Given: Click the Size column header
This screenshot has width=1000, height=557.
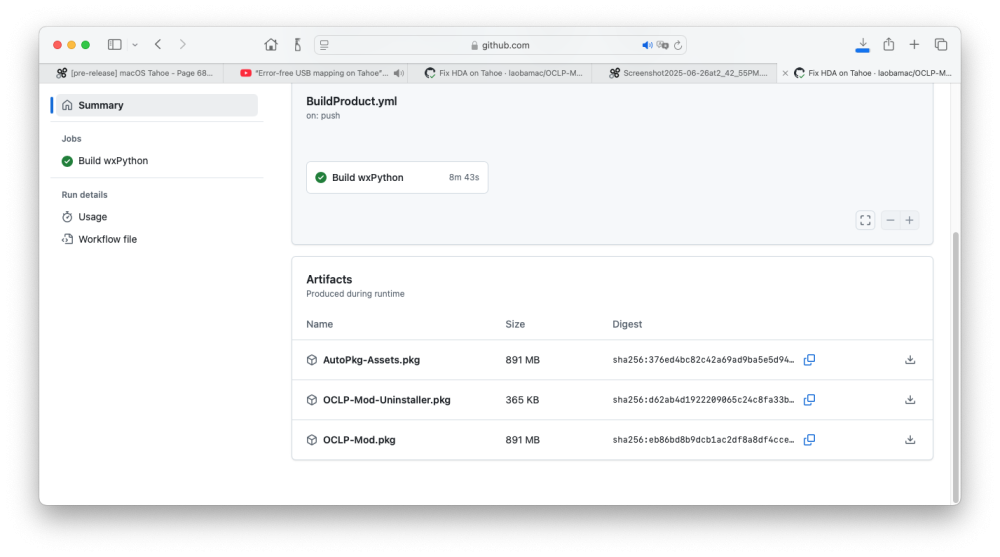Looking at the screenshot, I should coord(515,324).
